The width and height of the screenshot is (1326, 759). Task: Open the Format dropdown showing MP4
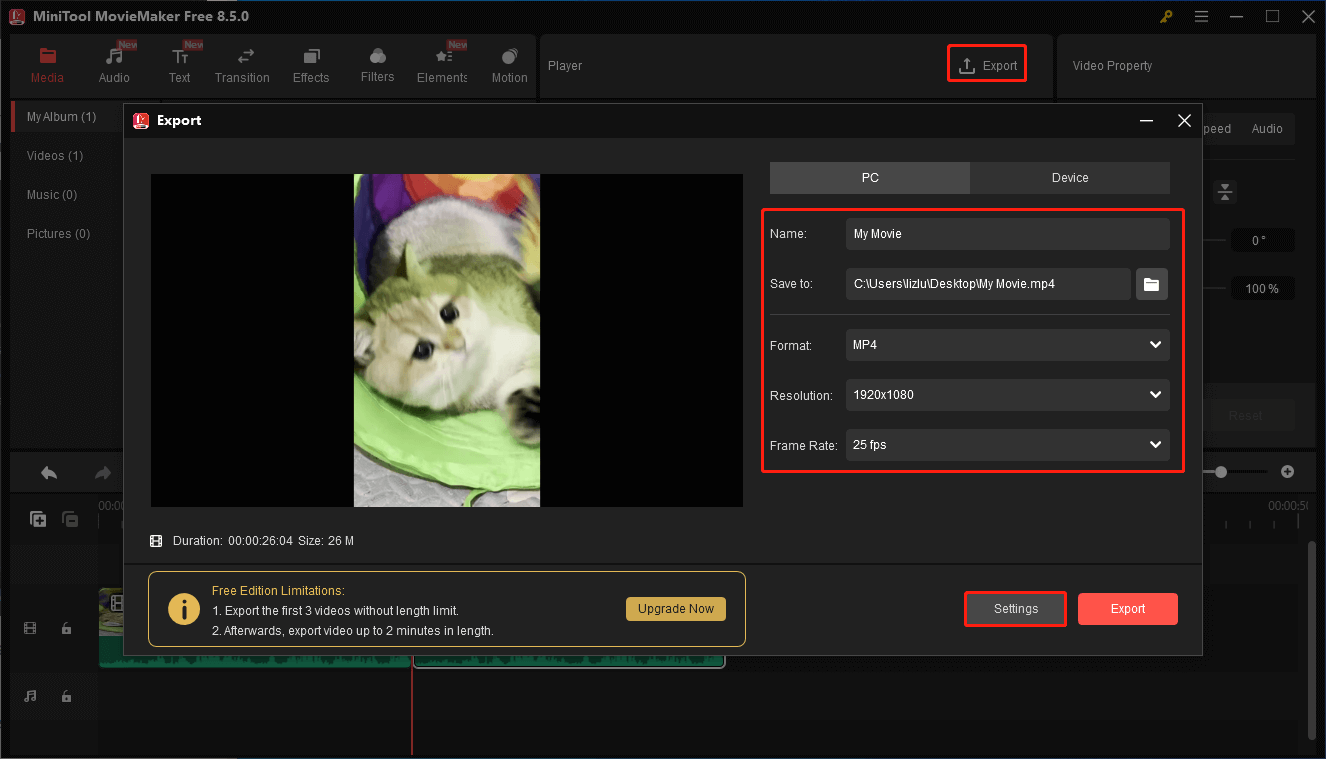click(1006, 345)
